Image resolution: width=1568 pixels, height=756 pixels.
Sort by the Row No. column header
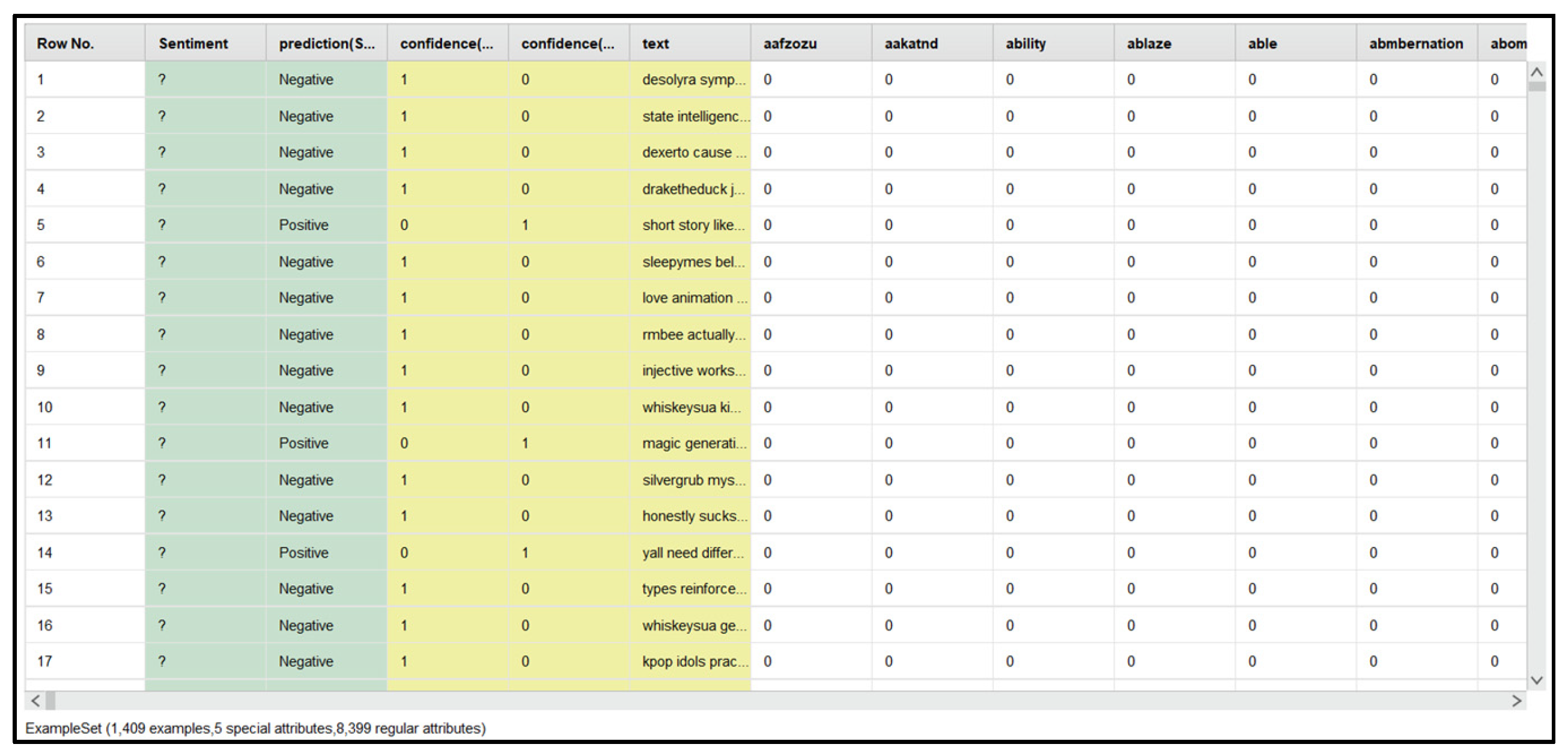[x=85, y=43]
